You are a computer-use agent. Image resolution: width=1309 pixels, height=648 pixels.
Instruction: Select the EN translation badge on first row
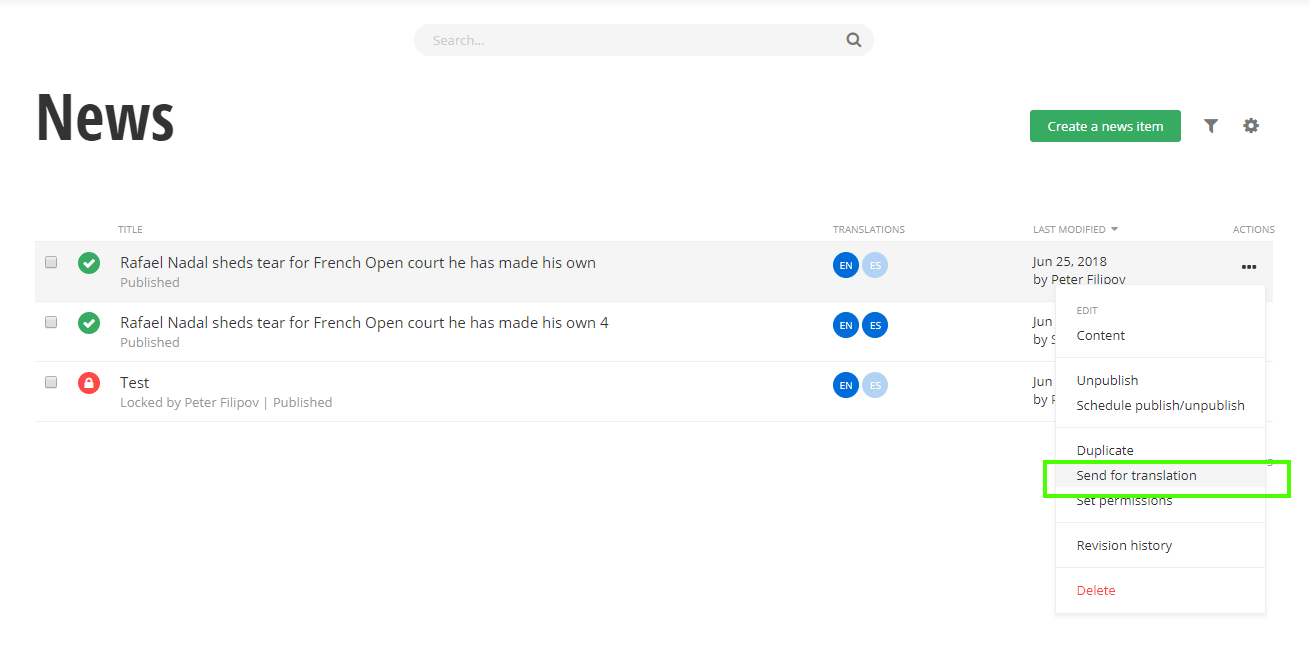pyautogui.click(x=845, y=265)
